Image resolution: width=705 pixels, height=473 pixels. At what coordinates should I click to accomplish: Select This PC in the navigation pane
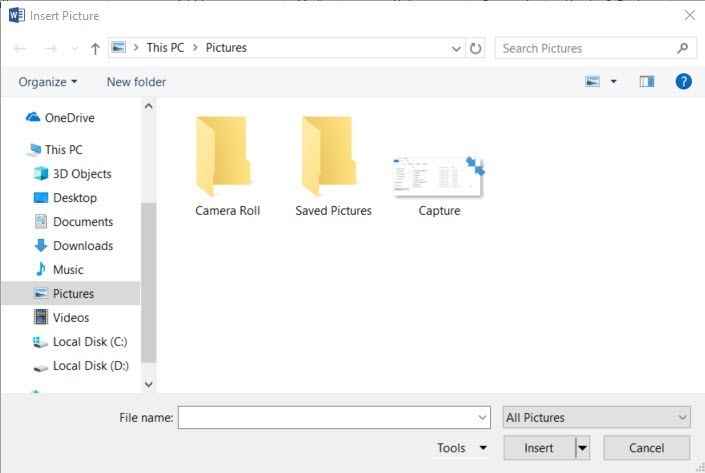coord(55,150)
